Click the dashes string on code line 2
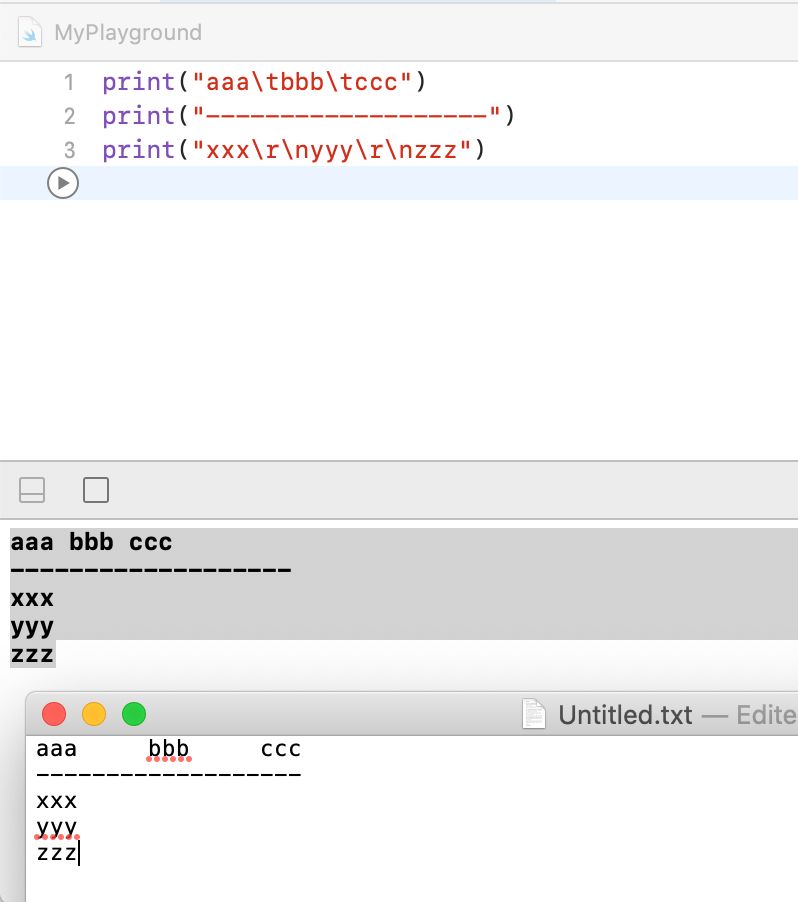The width and height of the screenshot is (798, 902). [x=350, y=116]
